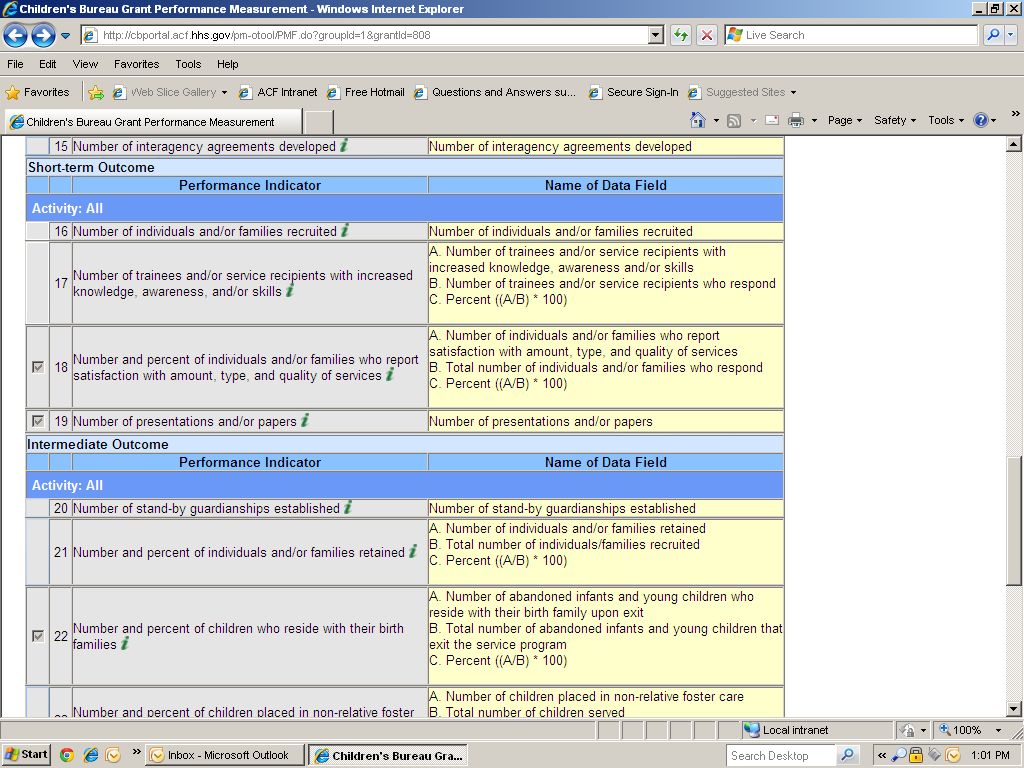Image resolution: width=1024 pixels, height=768 pixels.
Task: Click the Stop loading X icon
Action: [707, 35]
